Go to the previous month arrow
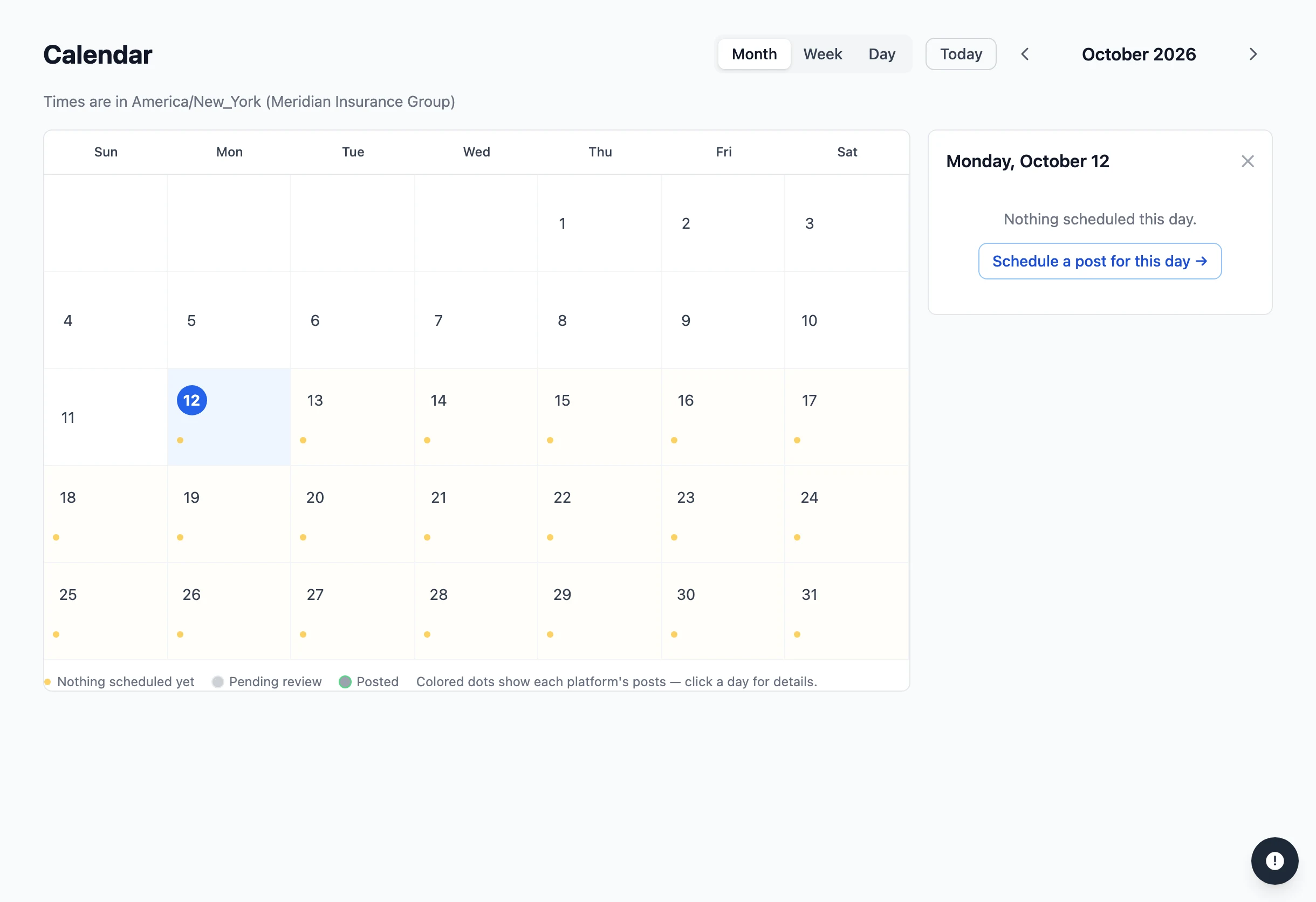The image size is (1316, 902). (x=1025, y=54)
